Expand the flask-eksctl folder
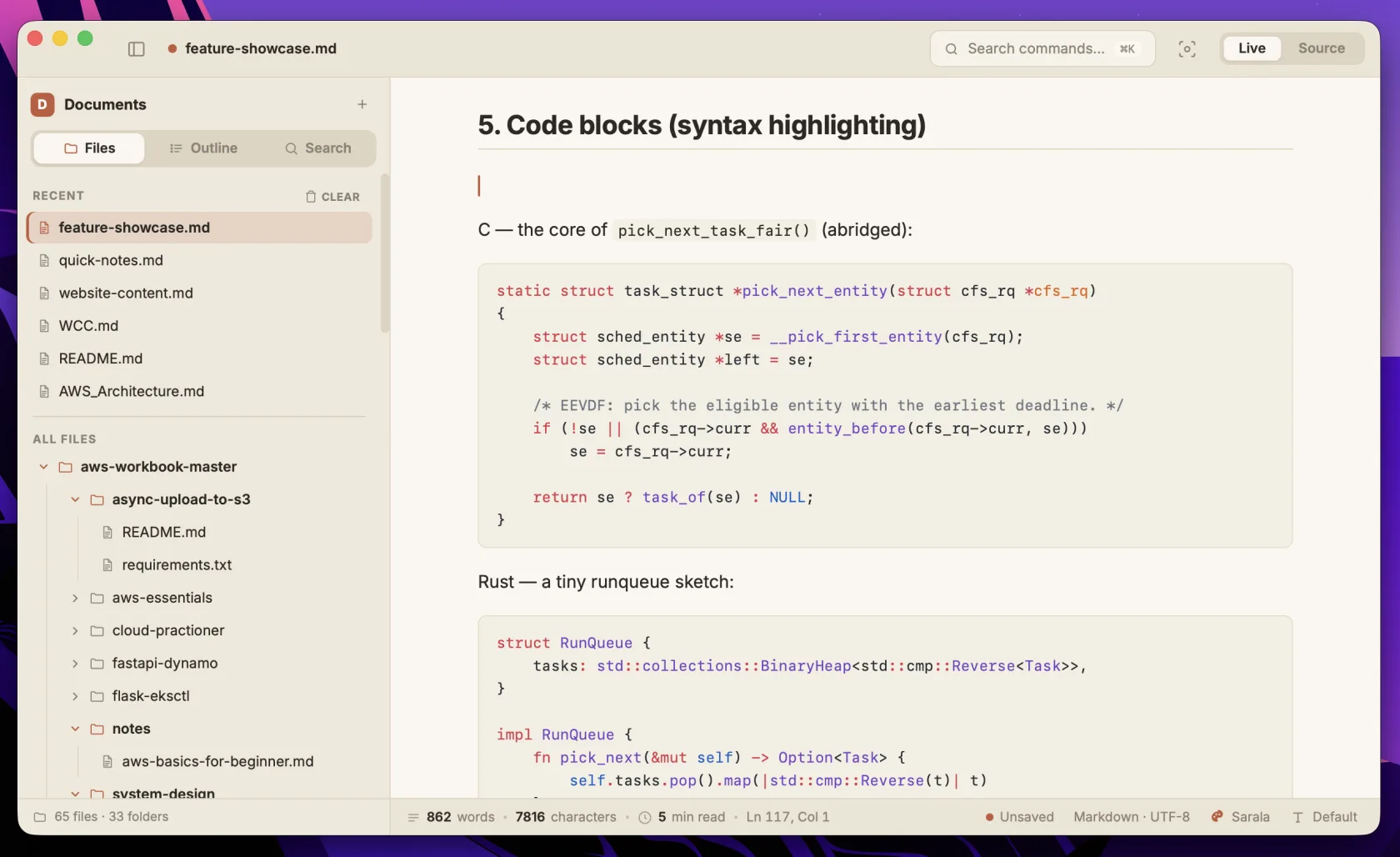The image size is (1400, 857). 75,696
